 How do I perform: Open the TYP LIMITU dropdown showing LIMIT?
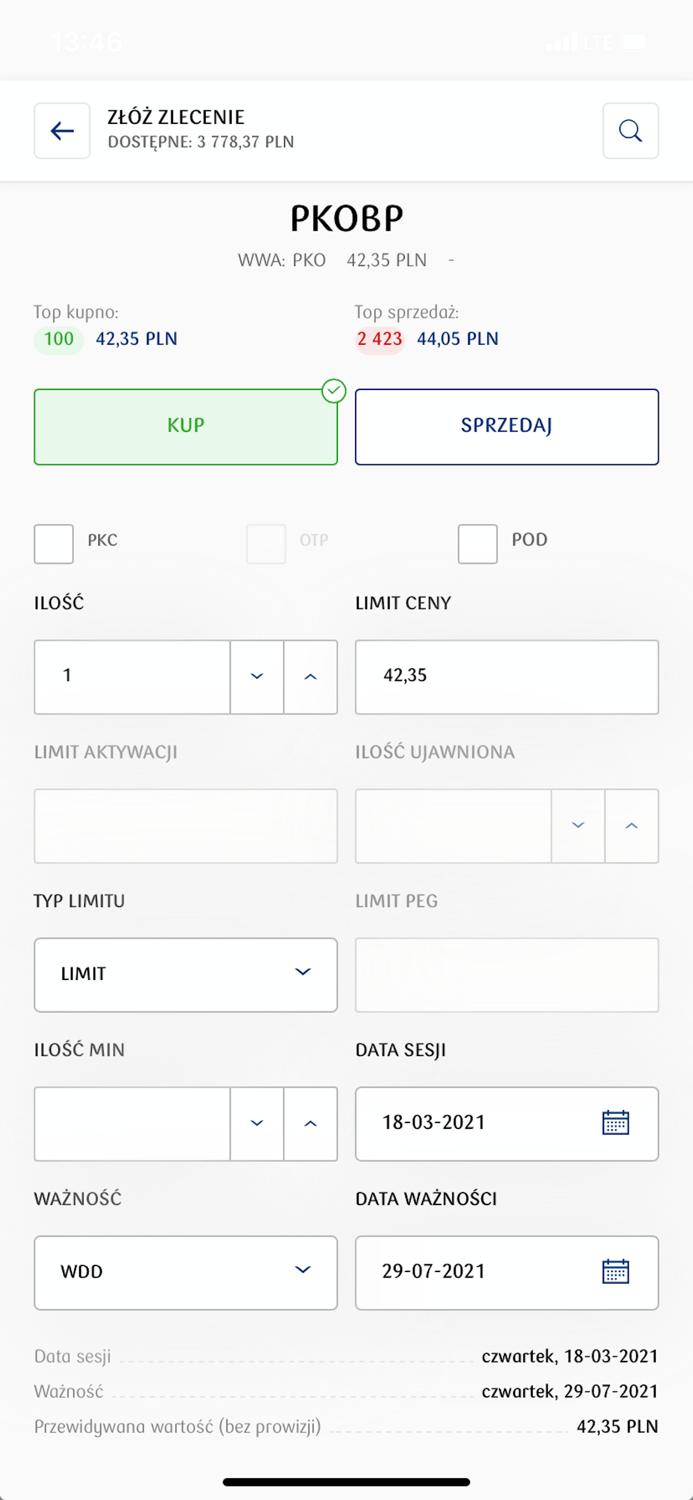point(185,974)
